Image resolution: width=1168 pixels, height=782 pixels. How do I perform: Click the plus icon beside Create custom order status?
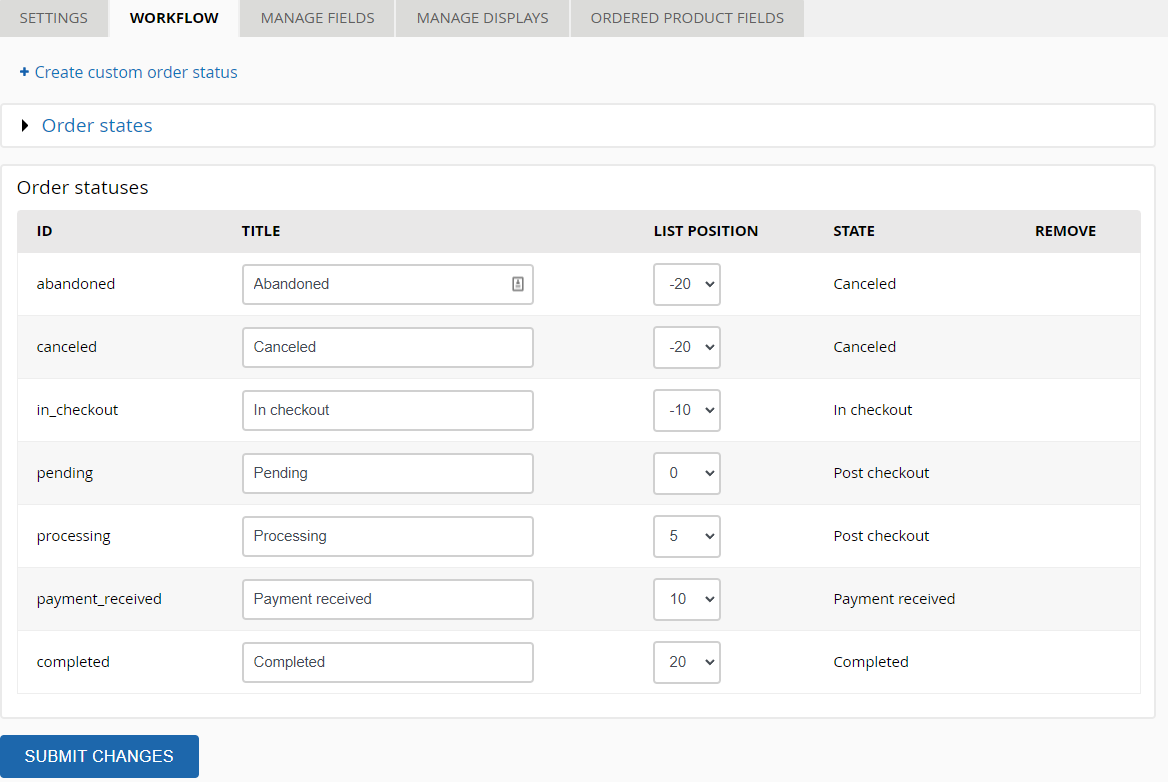24,71
